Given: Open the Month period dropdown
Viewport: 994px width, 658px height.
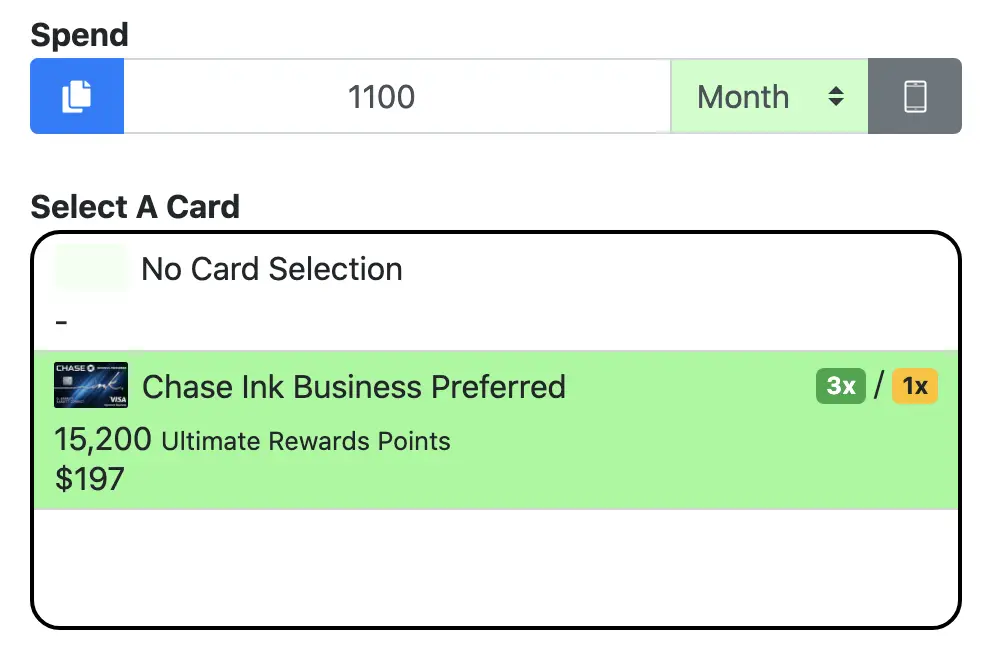Looking at the screenshot, I should 770,96.
